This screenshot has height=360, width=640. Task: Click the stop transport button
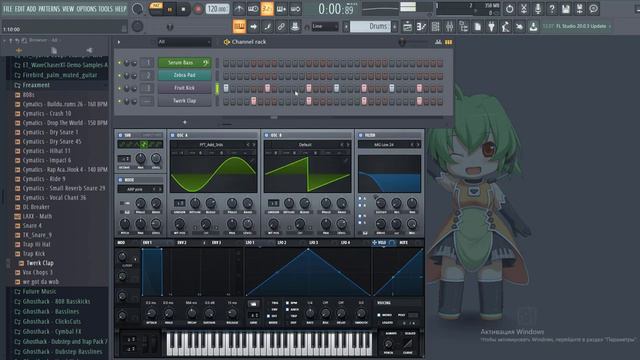tap(184, 9)
